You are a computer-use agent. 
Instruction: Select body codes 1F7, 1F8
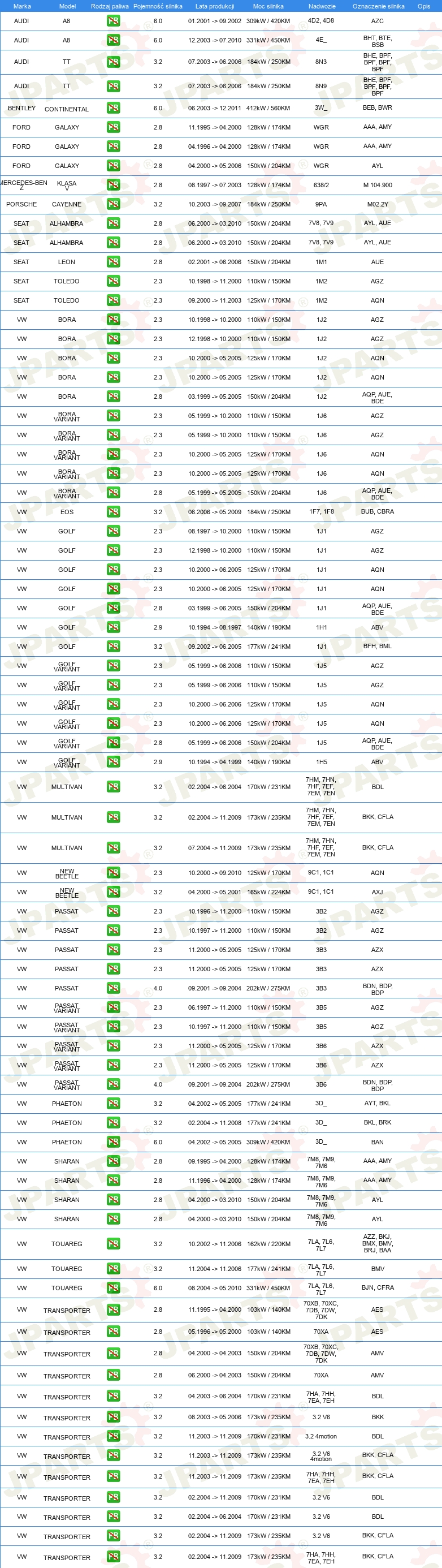[x=321, y=511]
